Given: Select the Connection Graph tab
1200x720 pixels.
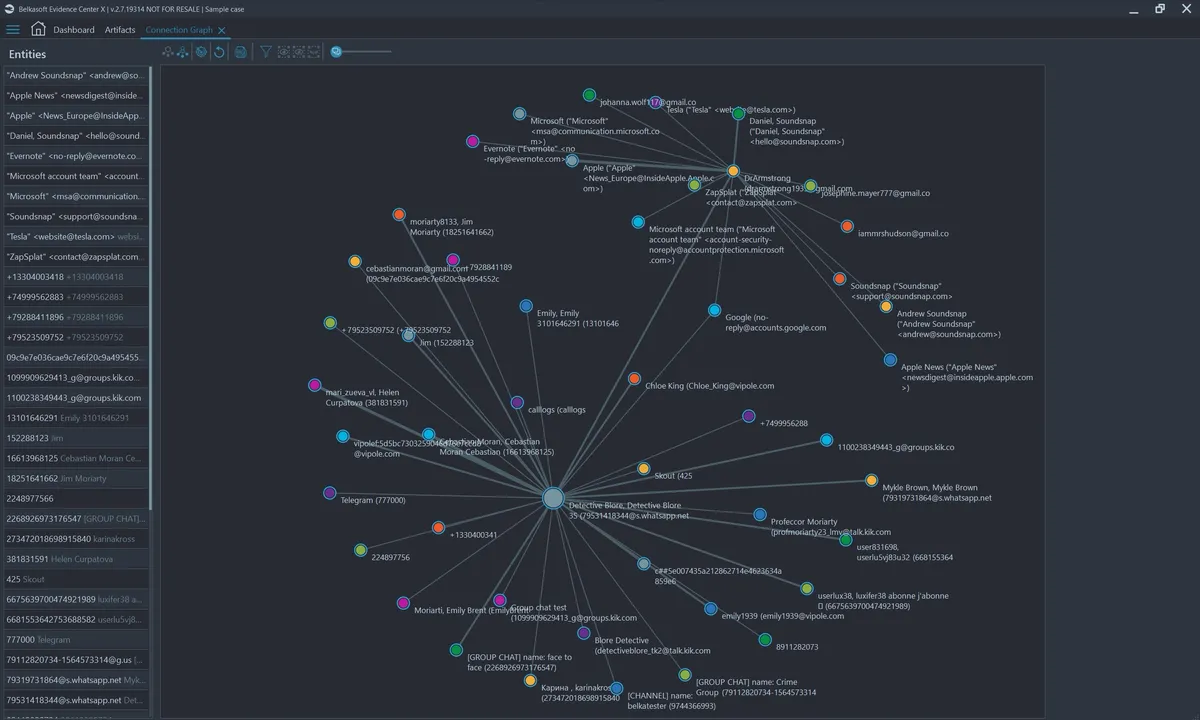Looking at the screenshot, I should (180, 30).
